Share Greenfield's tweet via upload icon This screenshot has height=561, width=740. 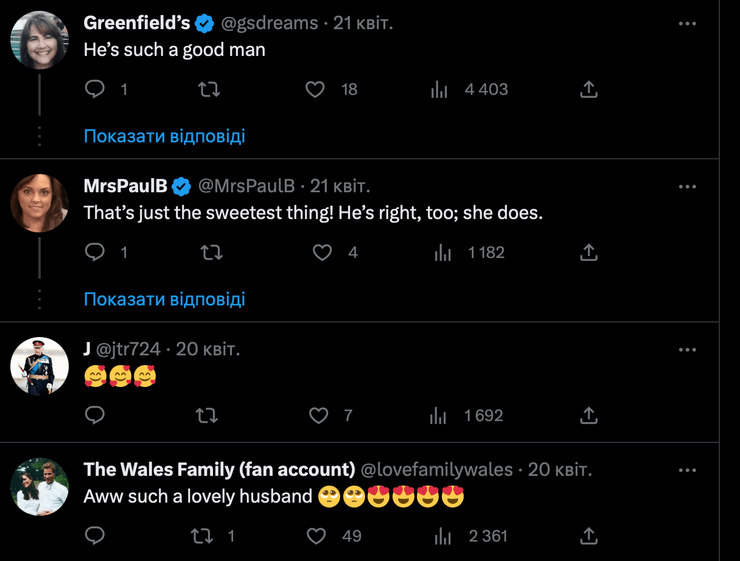coord(589,90)
